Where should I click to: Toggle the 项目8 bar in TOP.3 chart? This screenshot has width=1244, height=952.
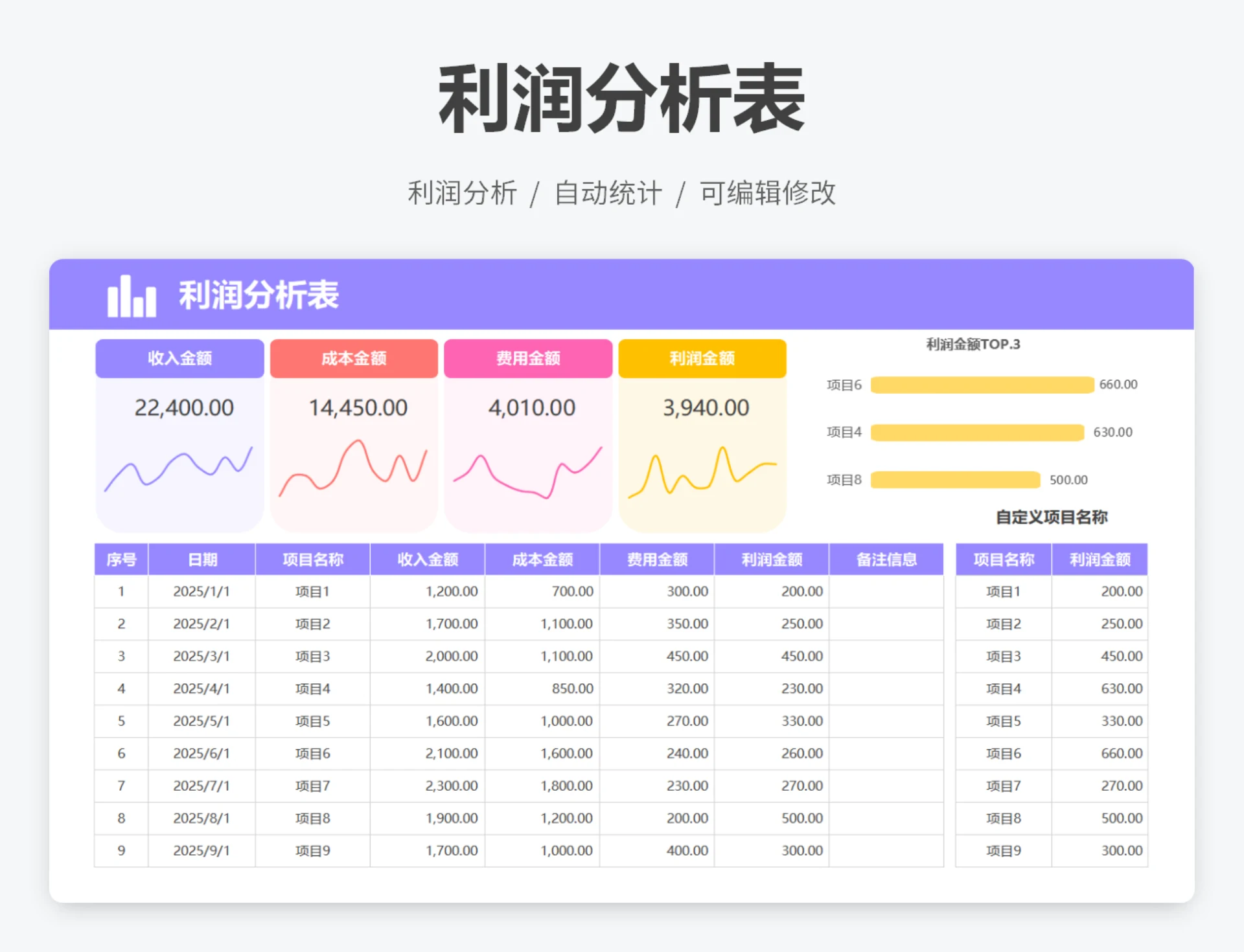[x=954, y=480]
